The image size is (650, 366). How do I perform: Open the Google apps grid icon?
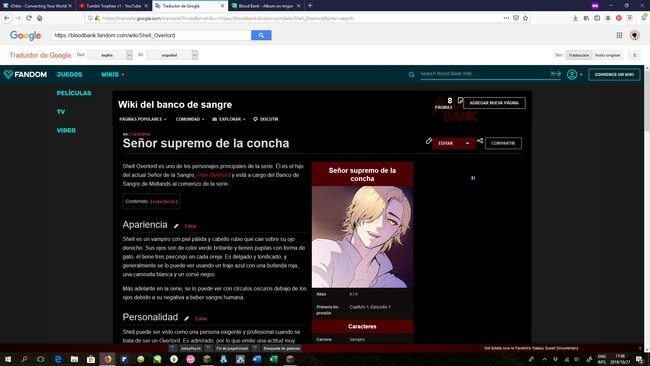click(x=619, y=35)
